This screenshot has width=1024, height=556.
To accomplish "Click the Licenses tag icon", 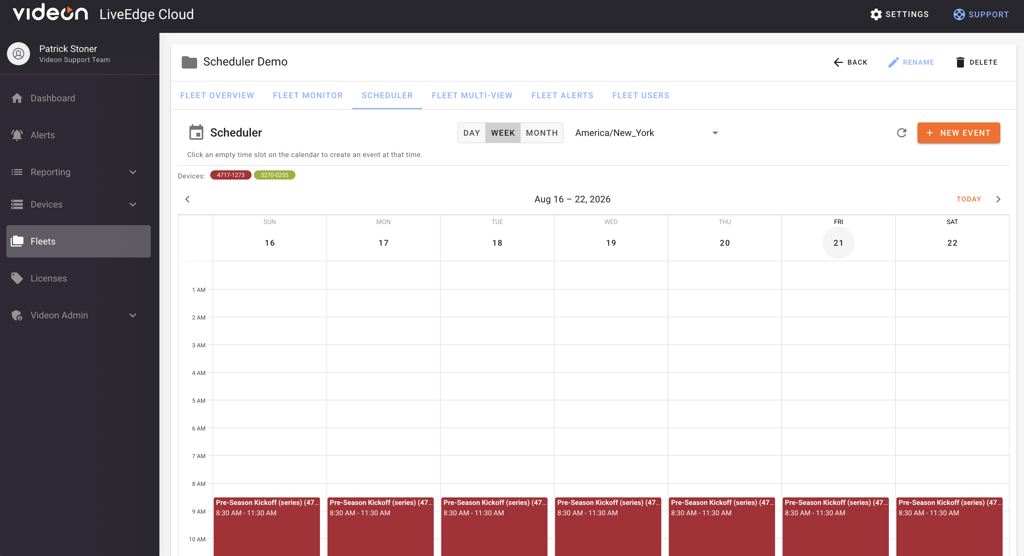I will pyautogui.click(x=17, y=278).
